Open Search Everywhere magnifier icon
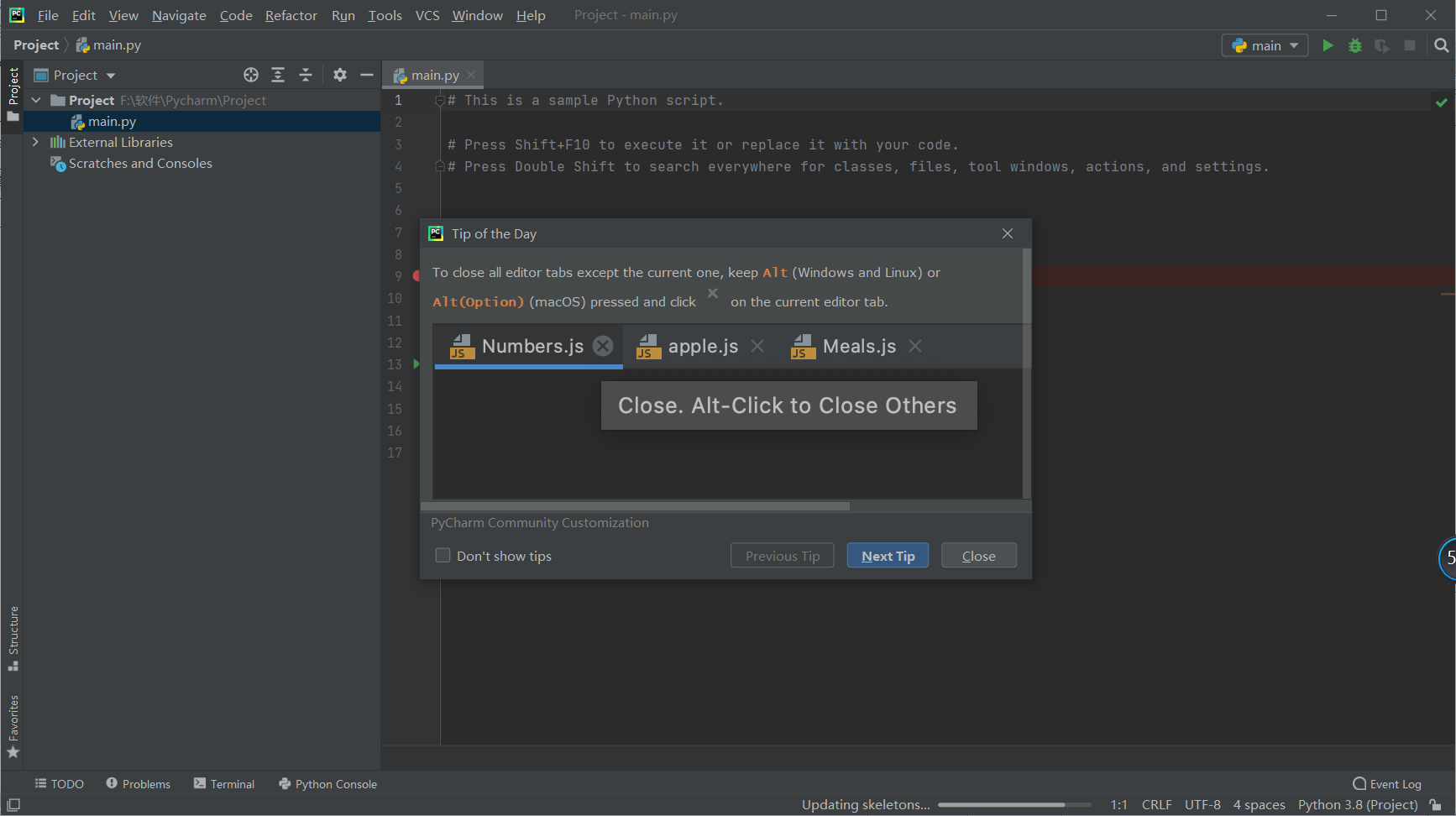Screen dimensions: 1456x816 click(x=1441, y=45)
